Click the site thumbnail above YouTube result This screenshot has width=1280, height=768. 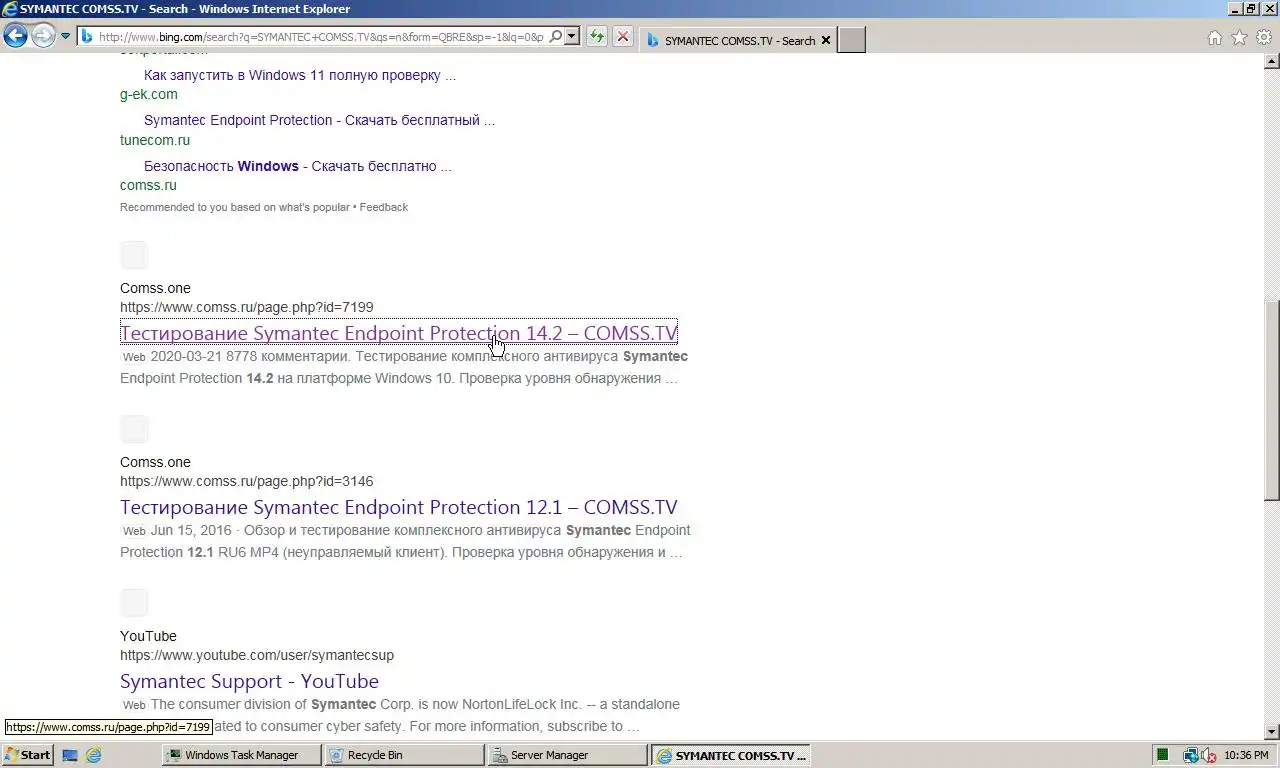coord(134,603)
